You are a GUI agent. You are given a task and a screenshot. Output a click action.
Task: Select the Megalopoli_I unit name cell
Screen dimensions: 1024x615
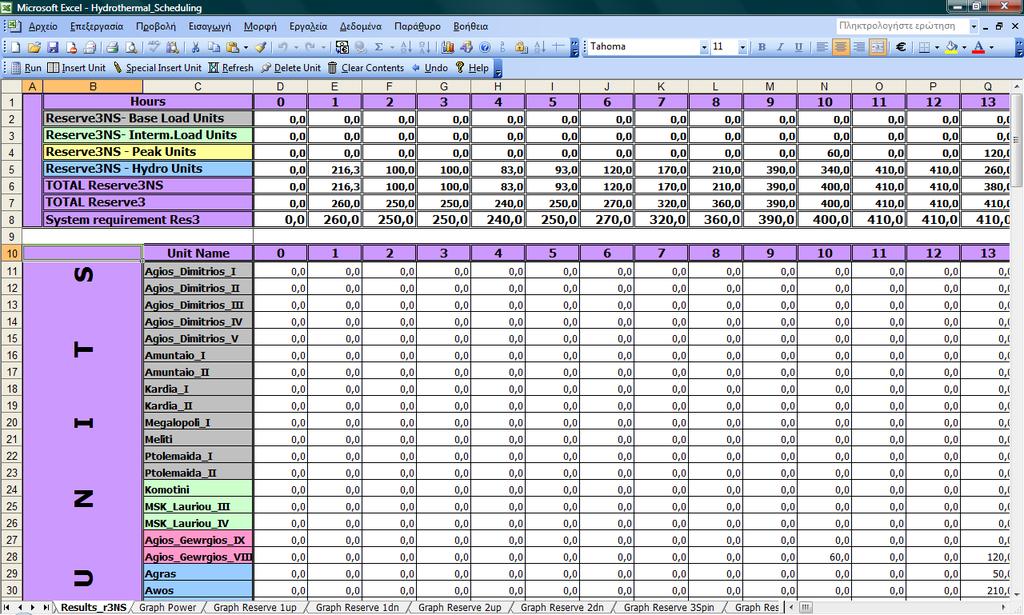click(x=198, y=422)
